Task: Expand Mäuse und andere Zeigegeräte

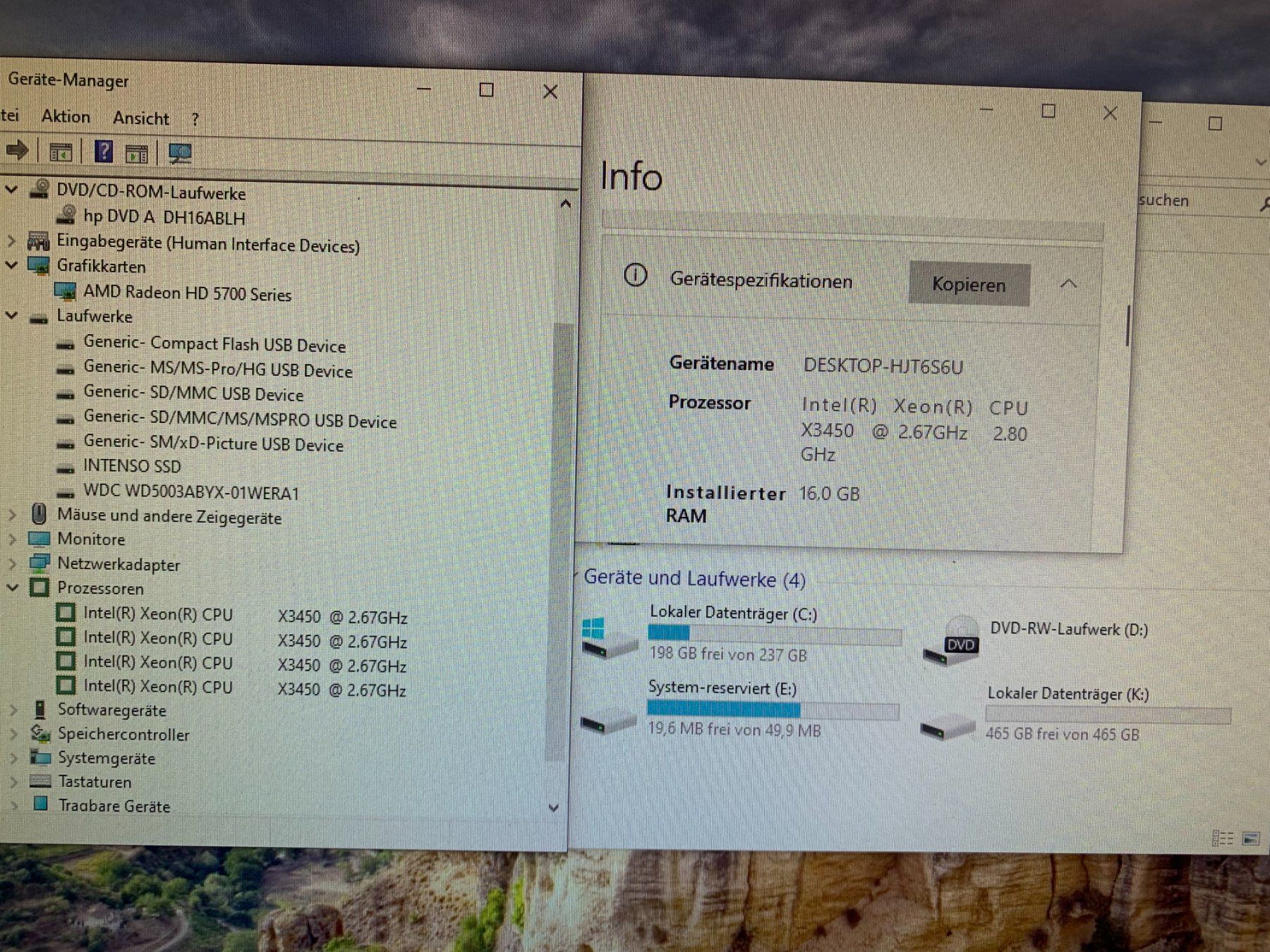Action: 13,515
